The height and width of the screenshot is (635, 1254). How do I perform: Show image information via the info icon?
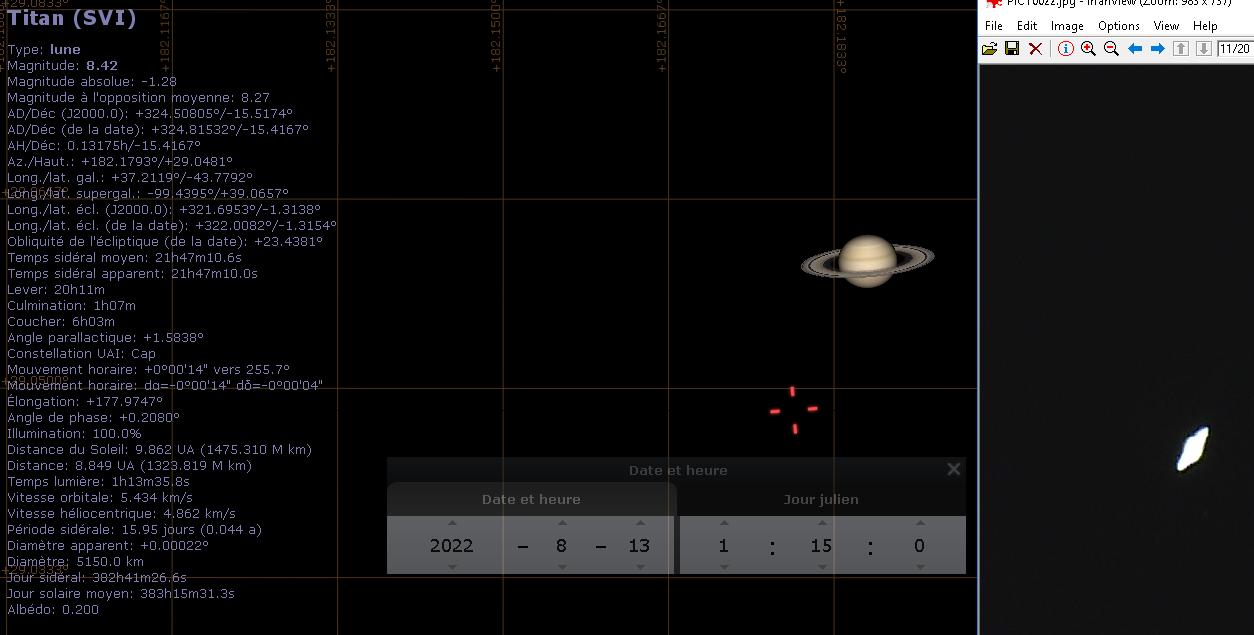[x=1066, y=48]
